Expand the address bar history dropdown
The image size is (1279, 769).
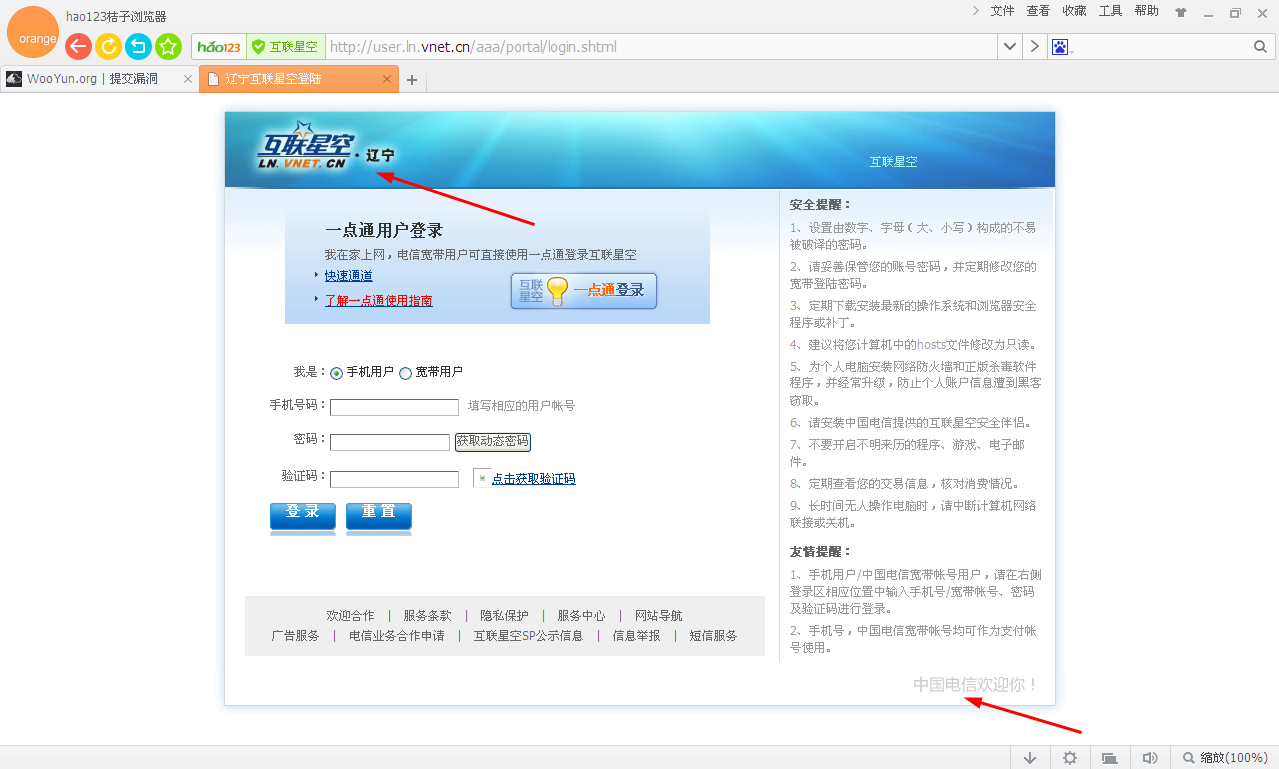tap(1010, 47)
